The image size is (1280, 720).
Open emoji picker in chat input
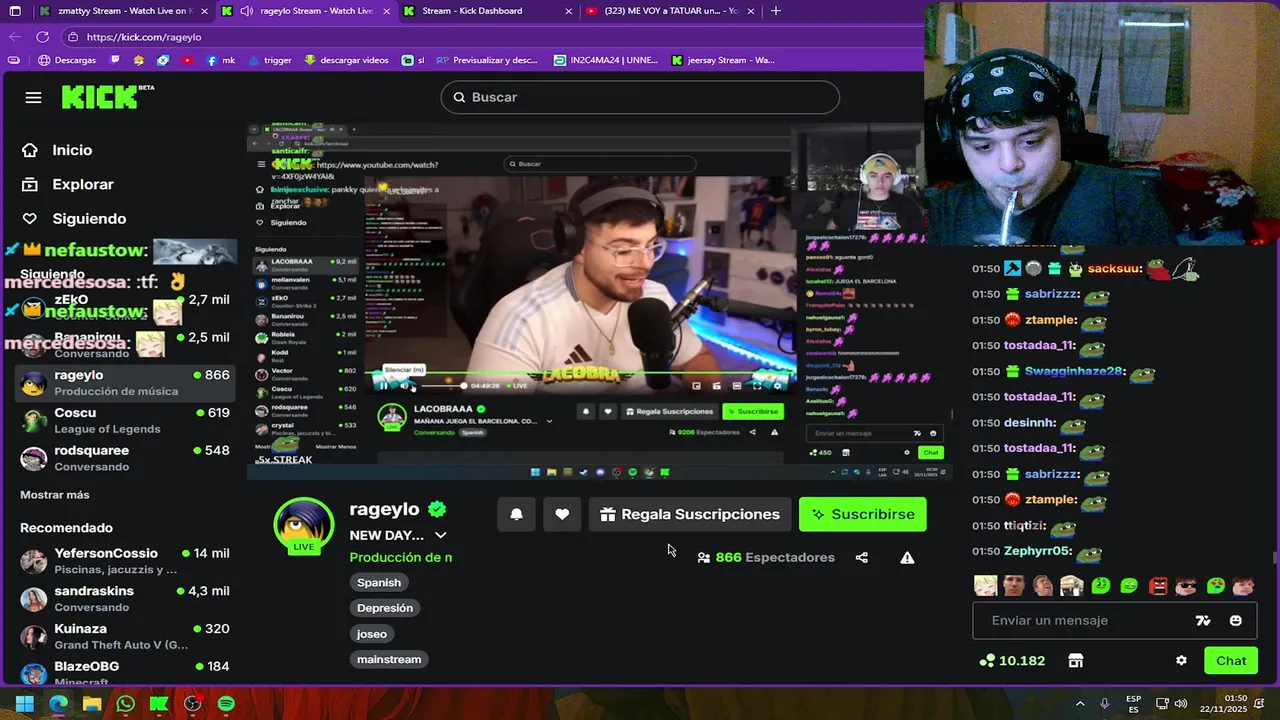click(x=1236, y=620)
